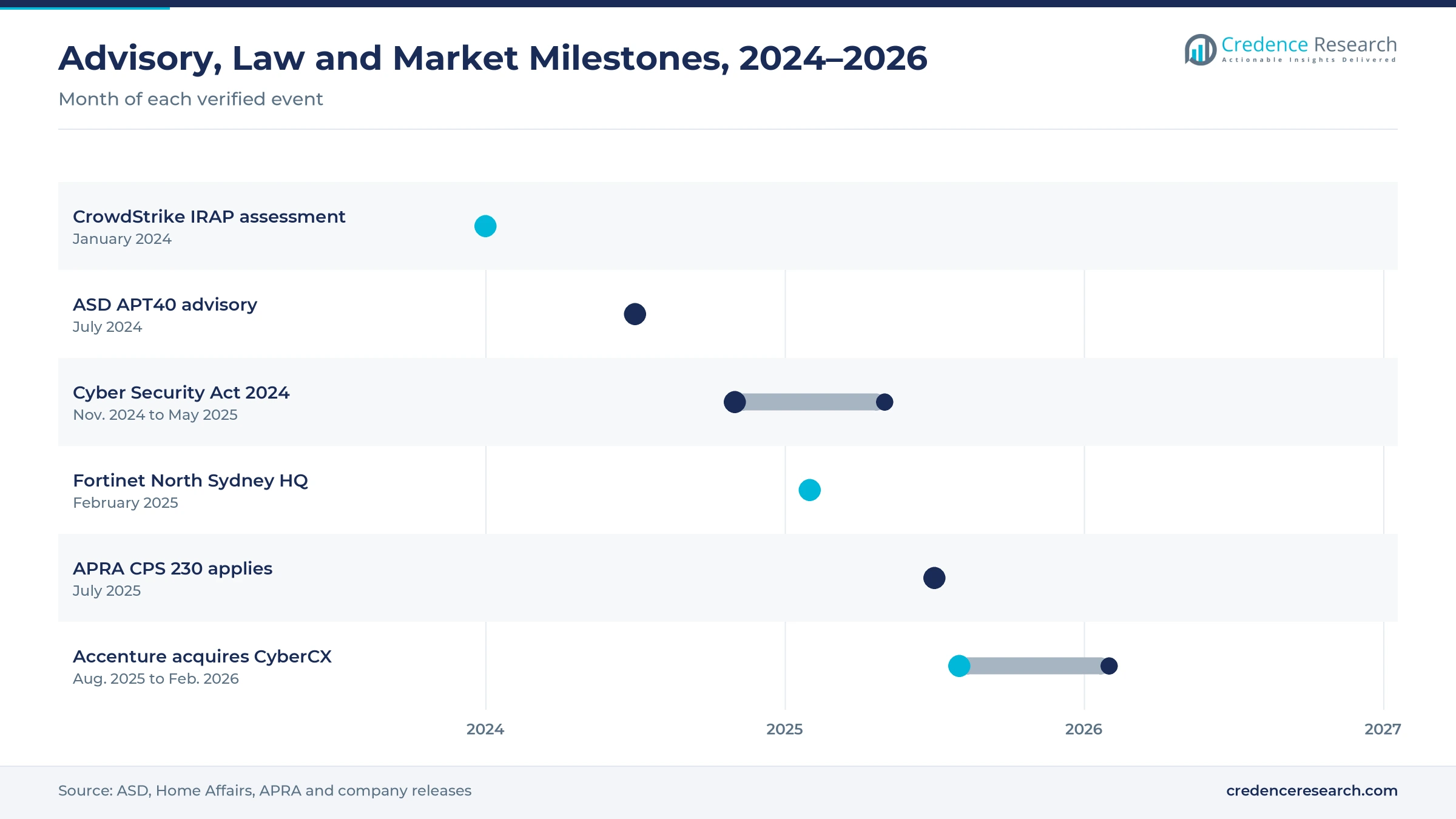The height and width of the screenshot is (819, 1456).
Task: Click the source note about ASD and Home Affairs
Action: pyautogui.click(x=265, y=790)
